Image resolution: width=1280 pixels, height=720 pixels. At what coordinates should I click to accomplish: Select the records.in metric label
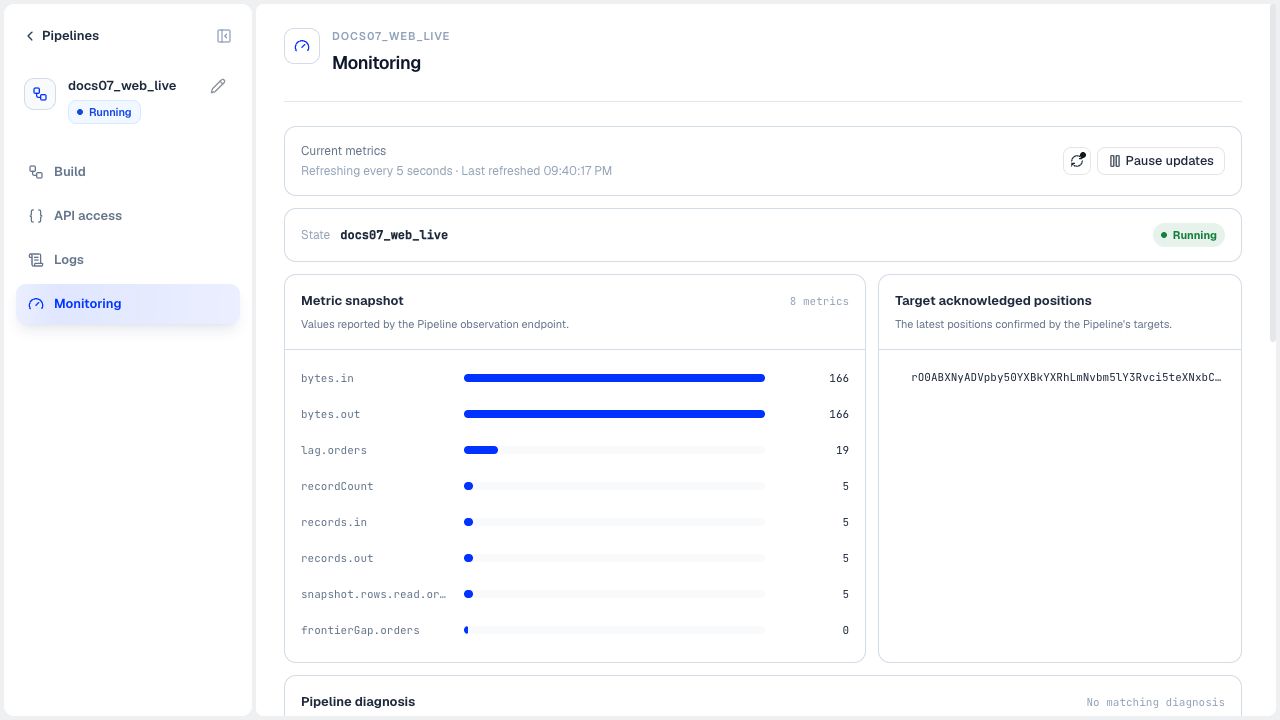tap(334, 522)
